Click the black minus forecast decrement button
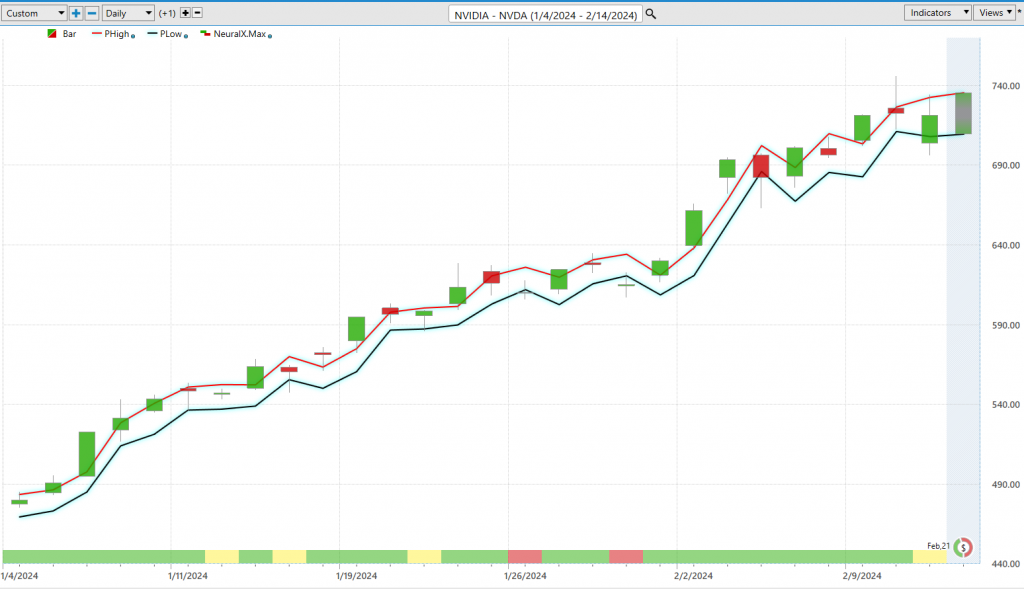 [197, 13]
